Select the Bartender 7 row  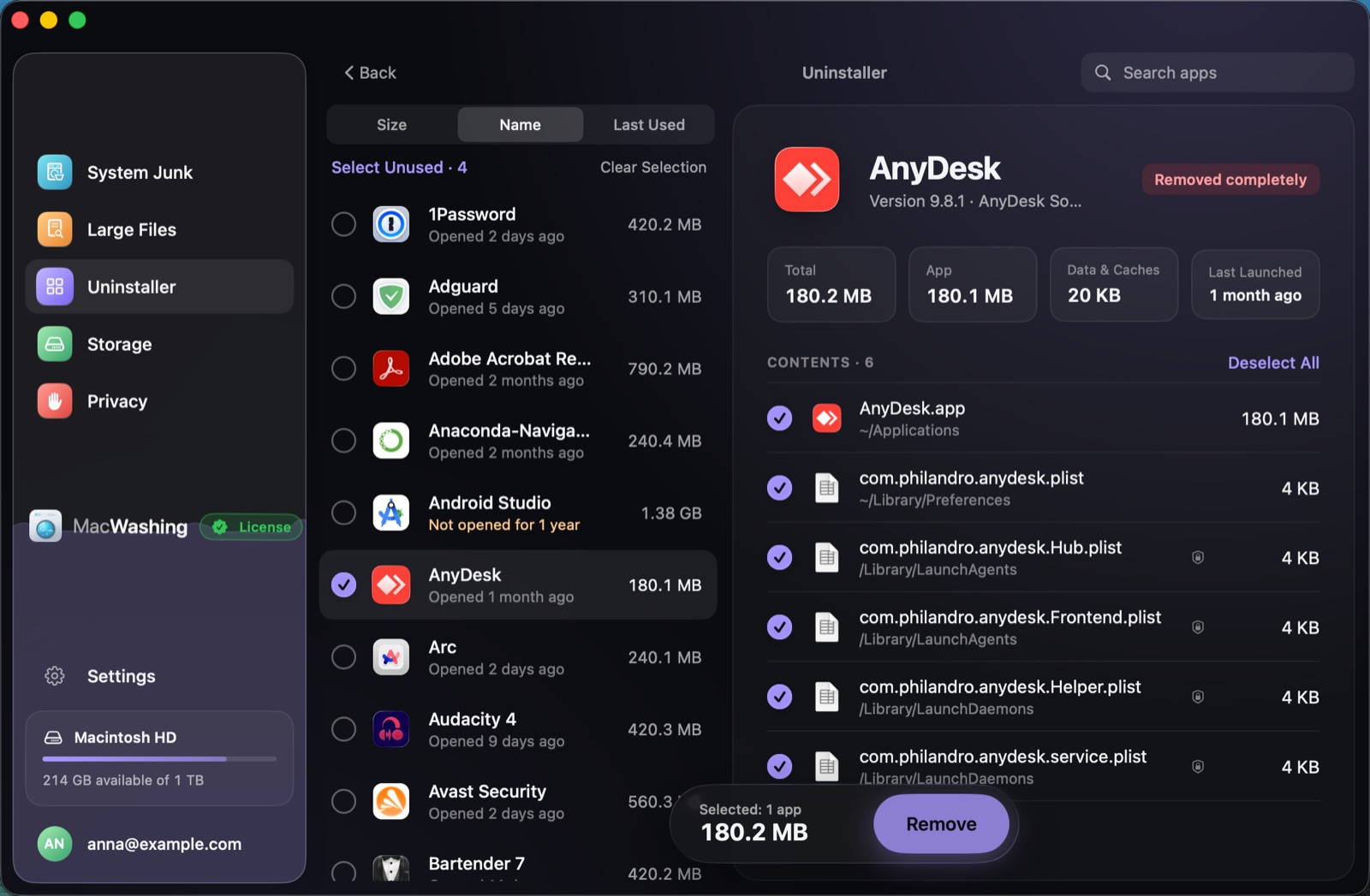[x=517, y=868]
